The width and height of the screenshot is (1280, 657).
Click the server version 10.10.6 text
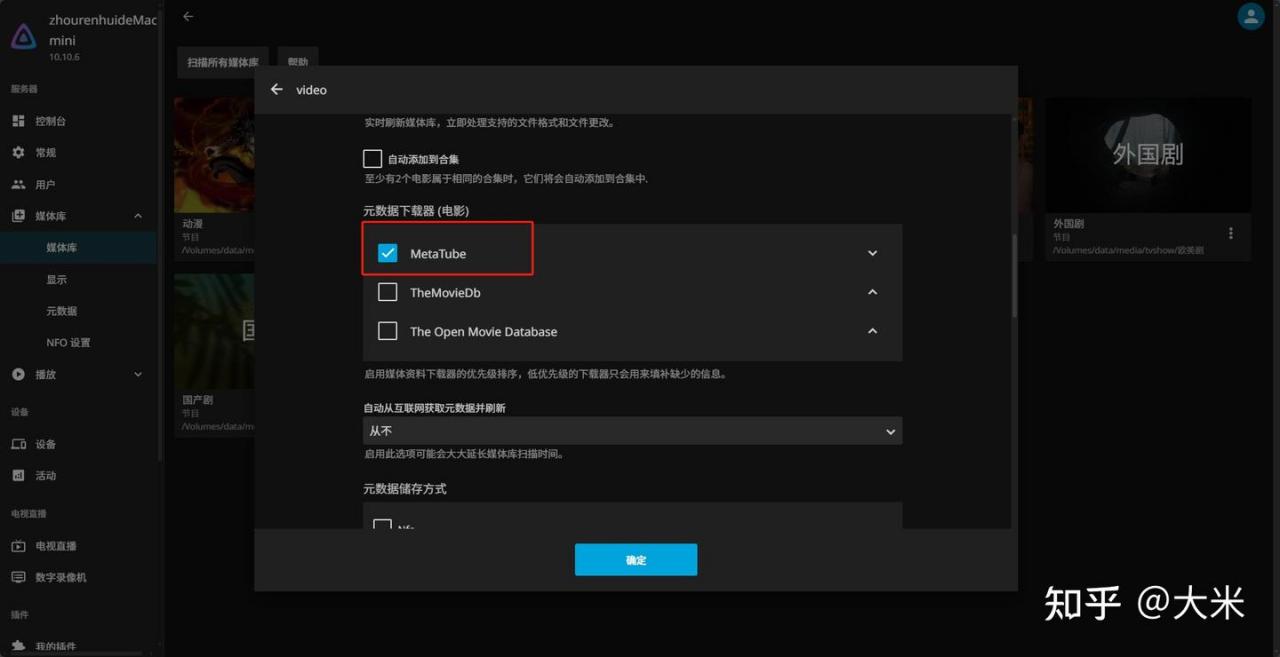coord(64,57)
